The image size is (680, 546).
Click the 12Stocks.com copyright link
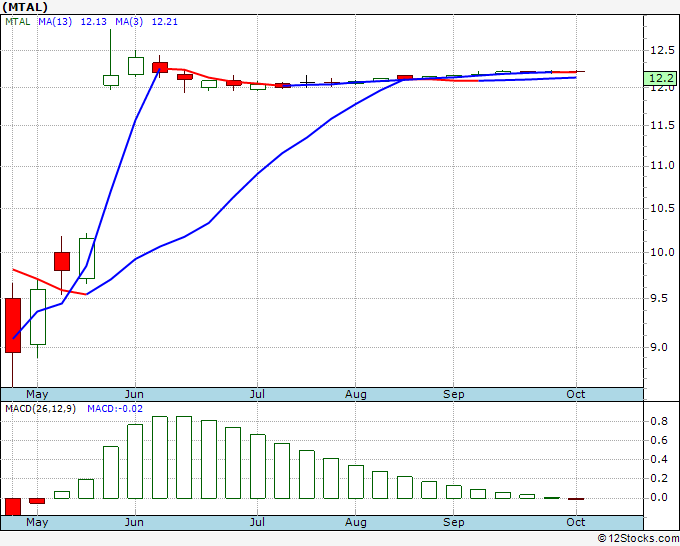[x=638, y=538]
